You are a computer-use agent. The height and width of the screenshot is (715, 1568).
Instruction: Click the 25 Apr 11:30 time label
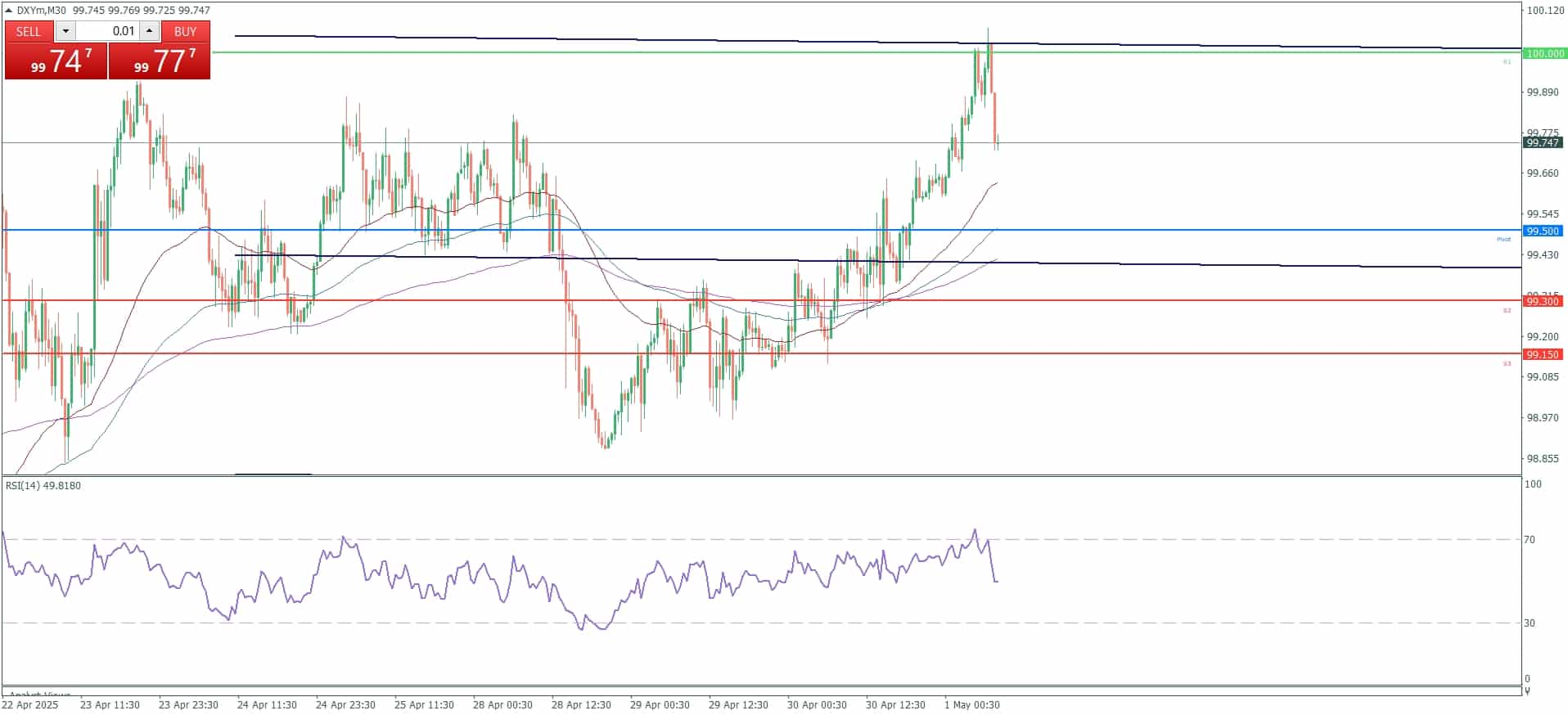tap(424, 705)
